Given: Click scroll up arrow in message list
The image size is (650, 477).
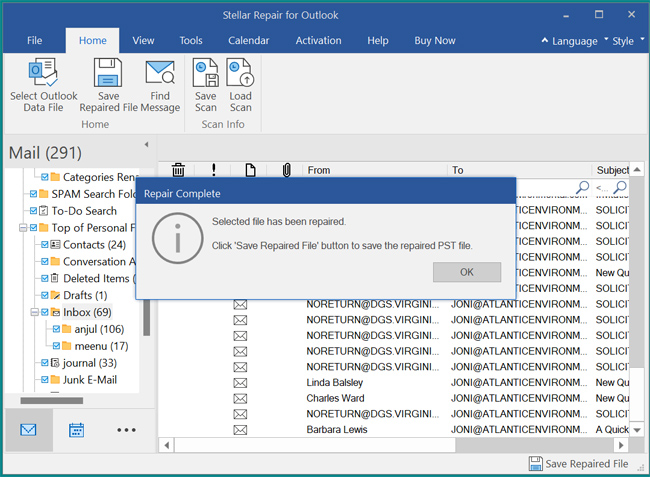Looking at the screenshot, I should (637, 169).
